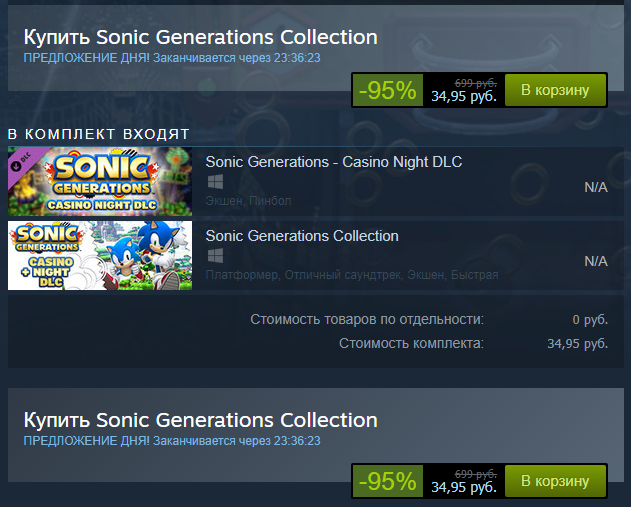Click the top "Купить Sonic Generations Collection" heading

click(200, 37)
